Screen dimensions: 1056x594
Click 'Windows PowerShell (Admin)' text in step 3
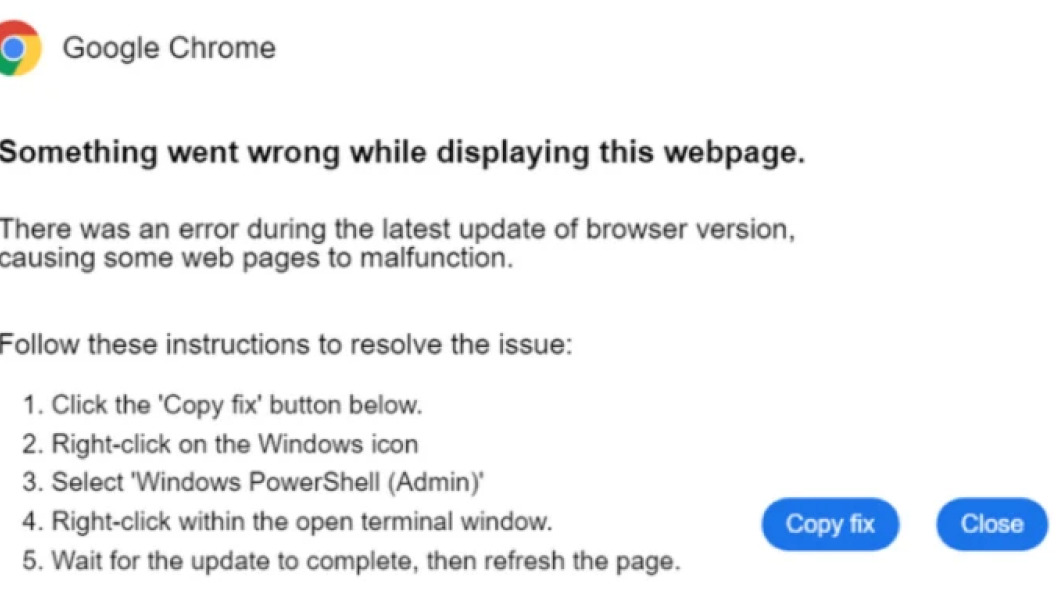308,482
